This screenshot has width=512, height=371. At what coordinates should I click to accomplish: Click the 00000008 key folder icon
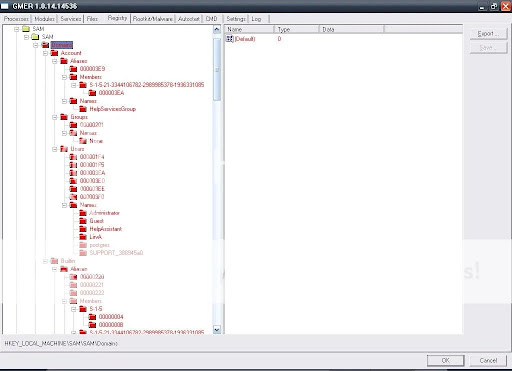point(92,325)
